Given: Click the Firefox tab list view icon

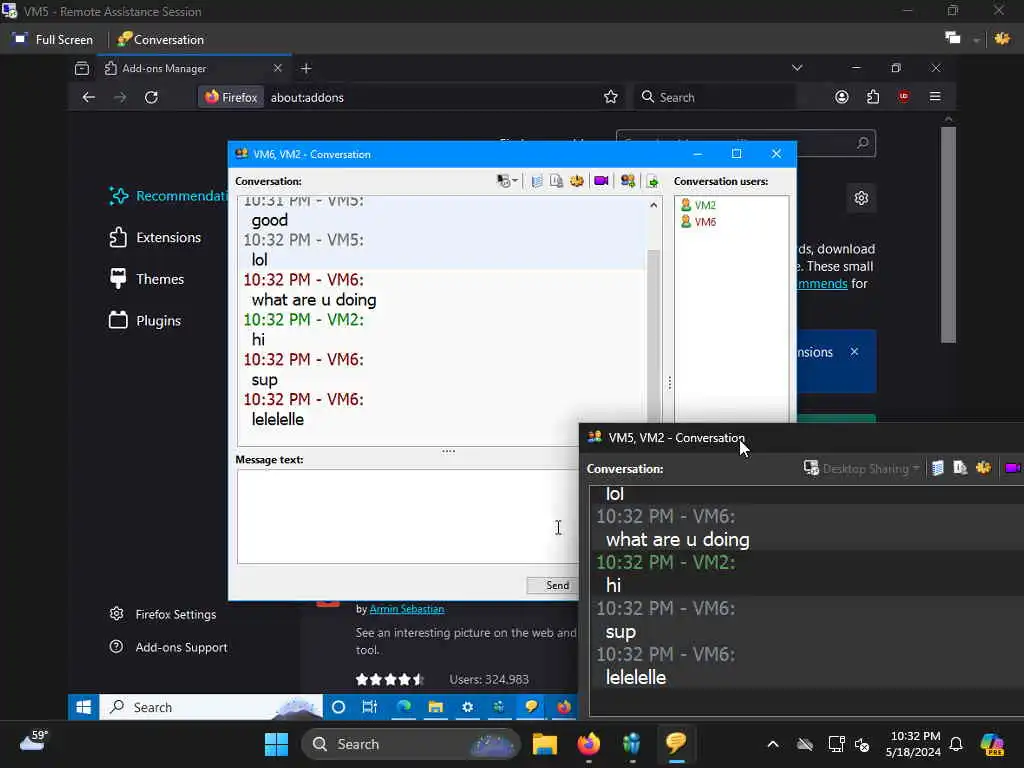Looking at the screenshot, I should 82,68.
